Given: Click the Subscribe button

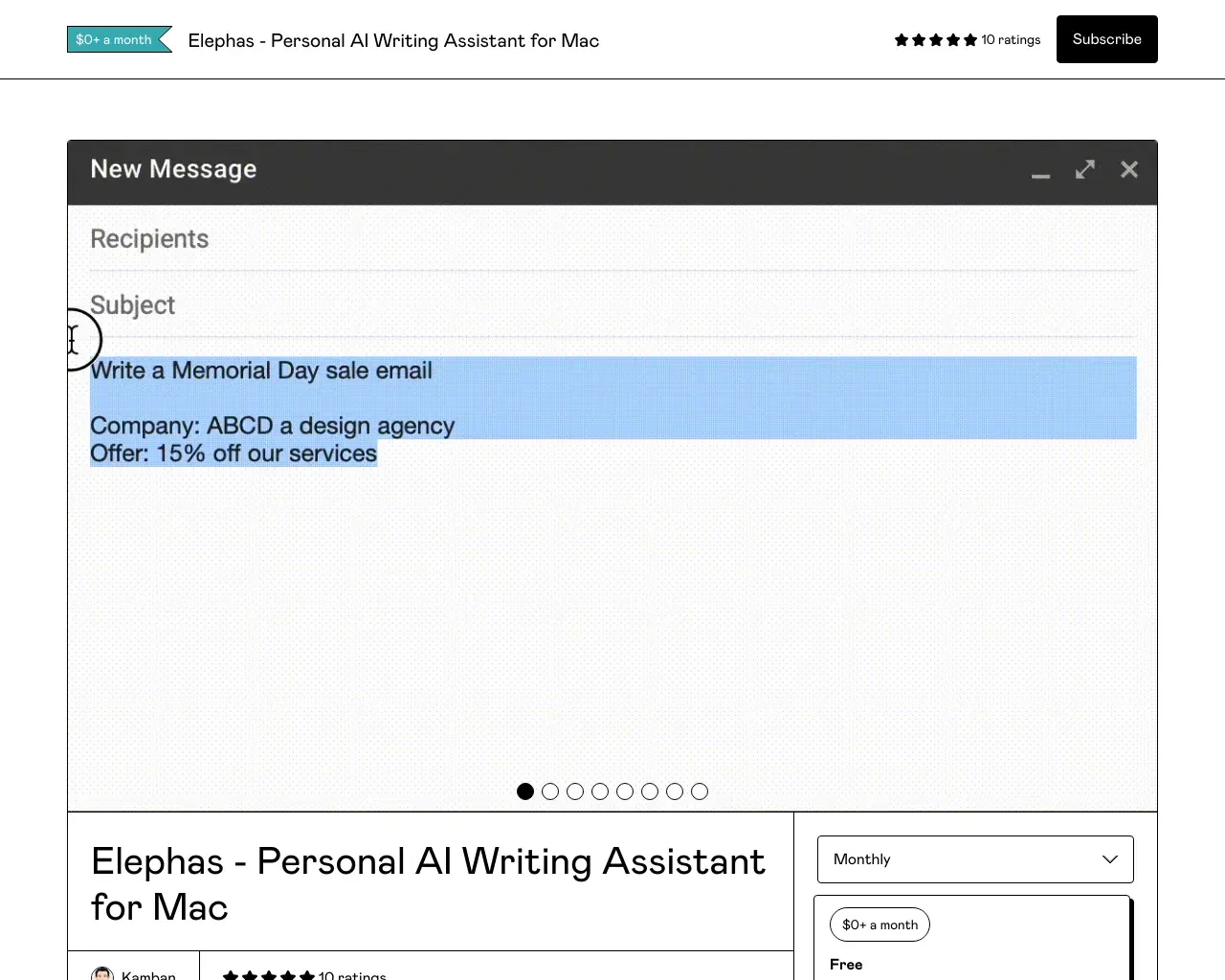Looking at the screenshot, I should pyautogui.click(x=1106, y=39).
